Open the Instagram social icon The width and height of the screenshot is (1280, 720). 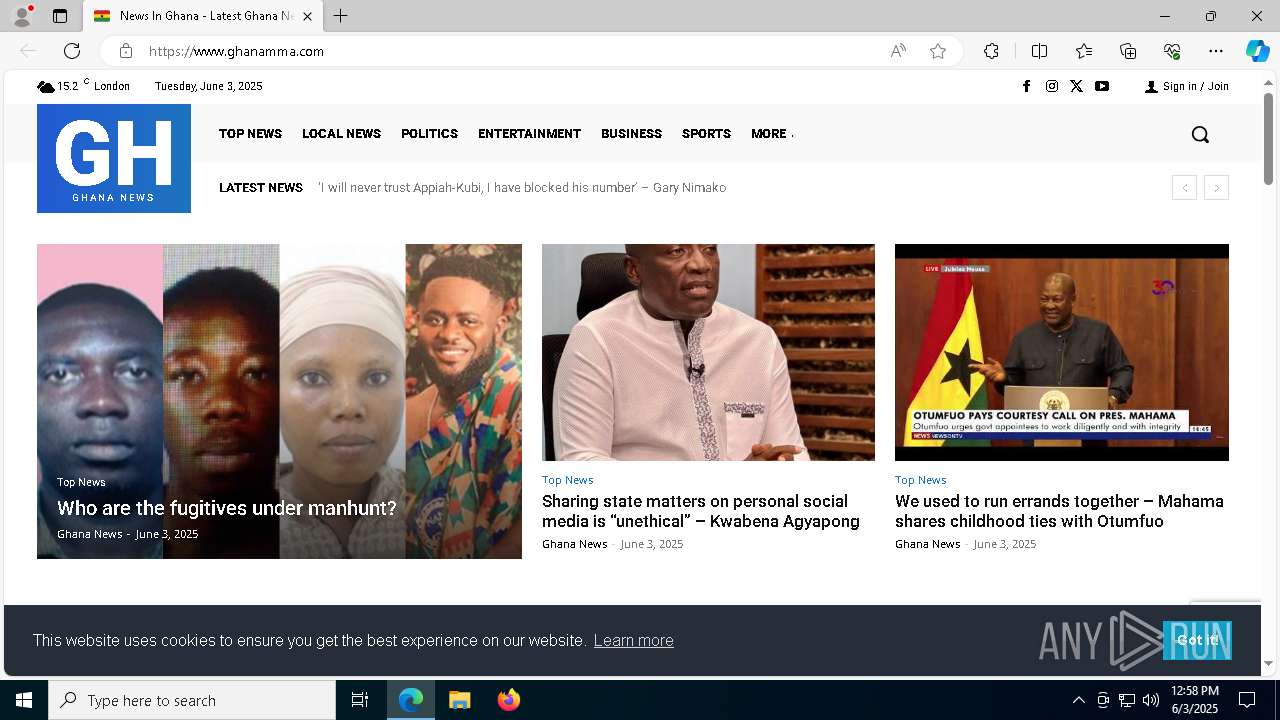pos(1052,86)
